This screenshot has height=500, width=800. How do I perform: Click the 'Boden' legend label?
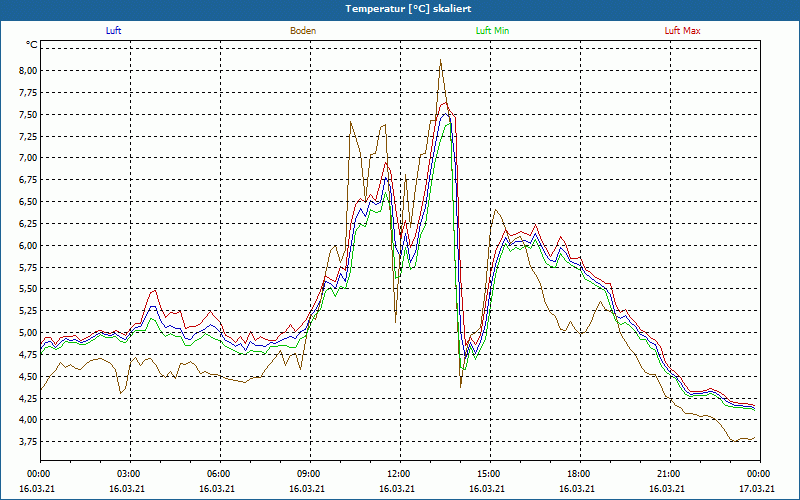(x=303, y=31)
